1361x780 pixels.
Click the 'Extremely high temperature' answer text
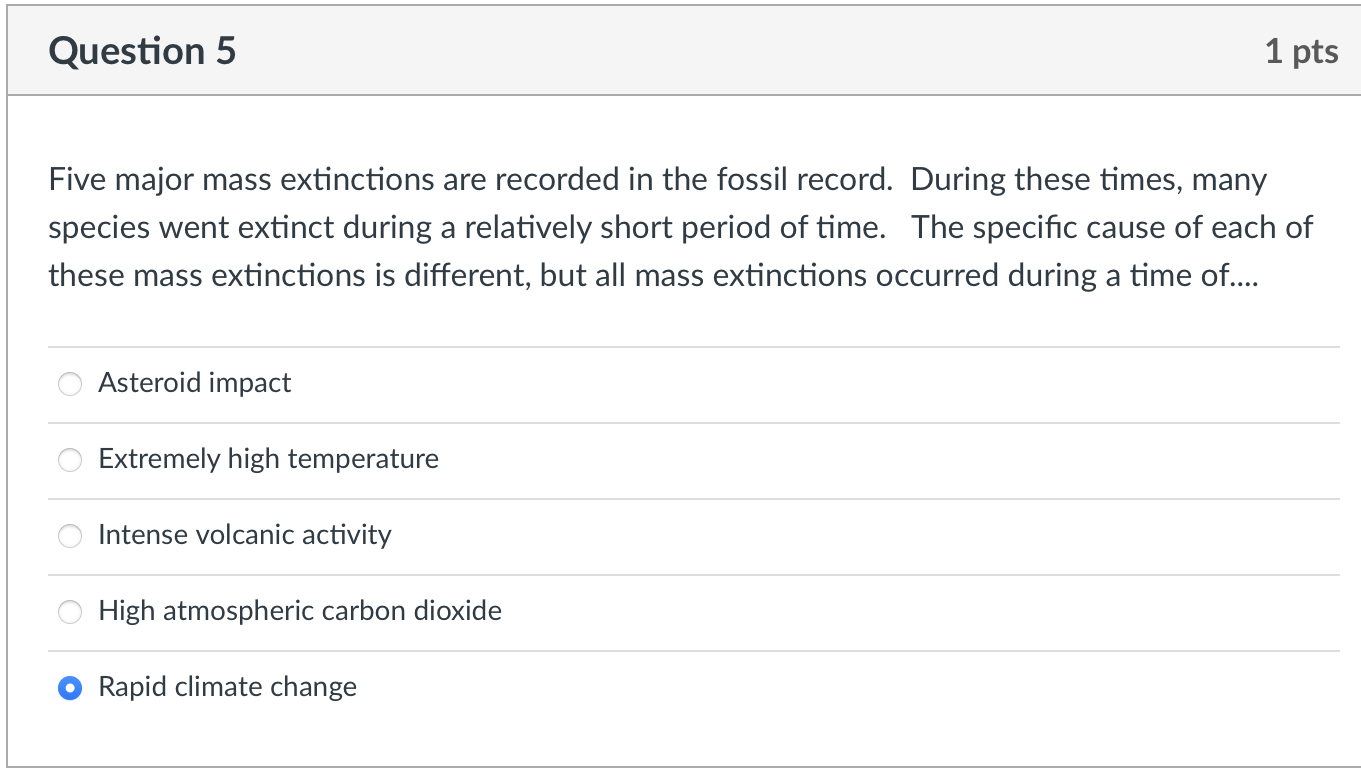pos(268,459)
